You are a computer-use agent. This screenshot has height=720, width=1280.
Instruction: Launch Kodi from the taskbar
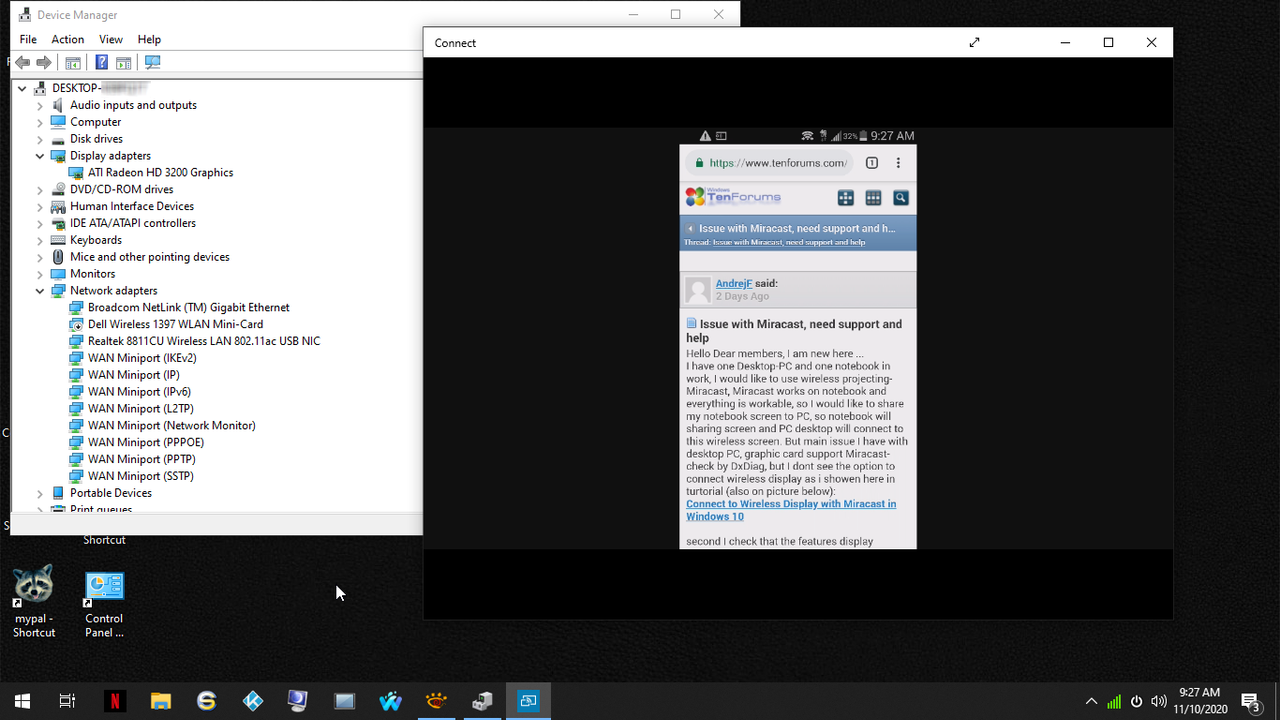(253, 701)
